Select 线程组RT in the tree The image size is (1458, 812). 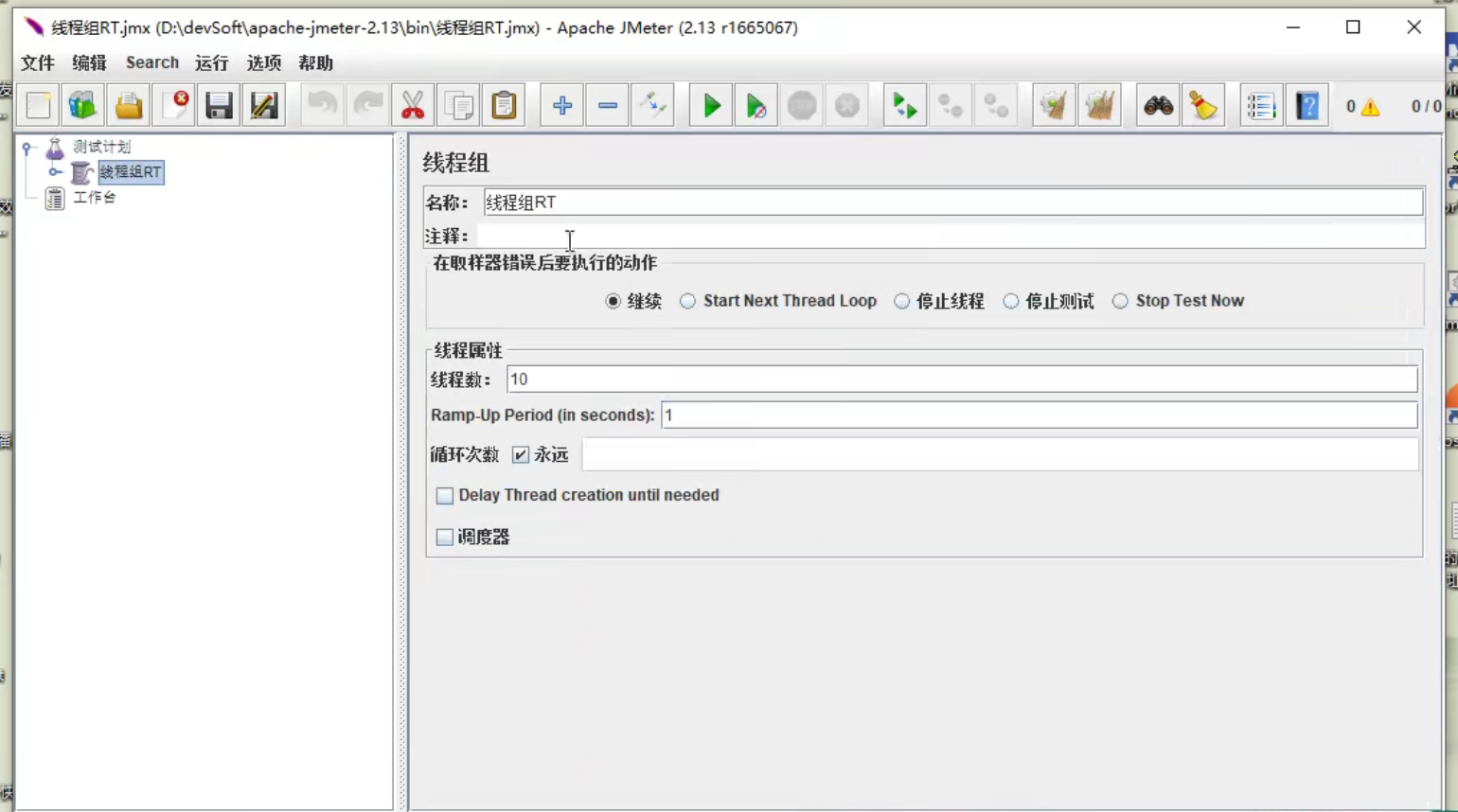pos(131,172)
